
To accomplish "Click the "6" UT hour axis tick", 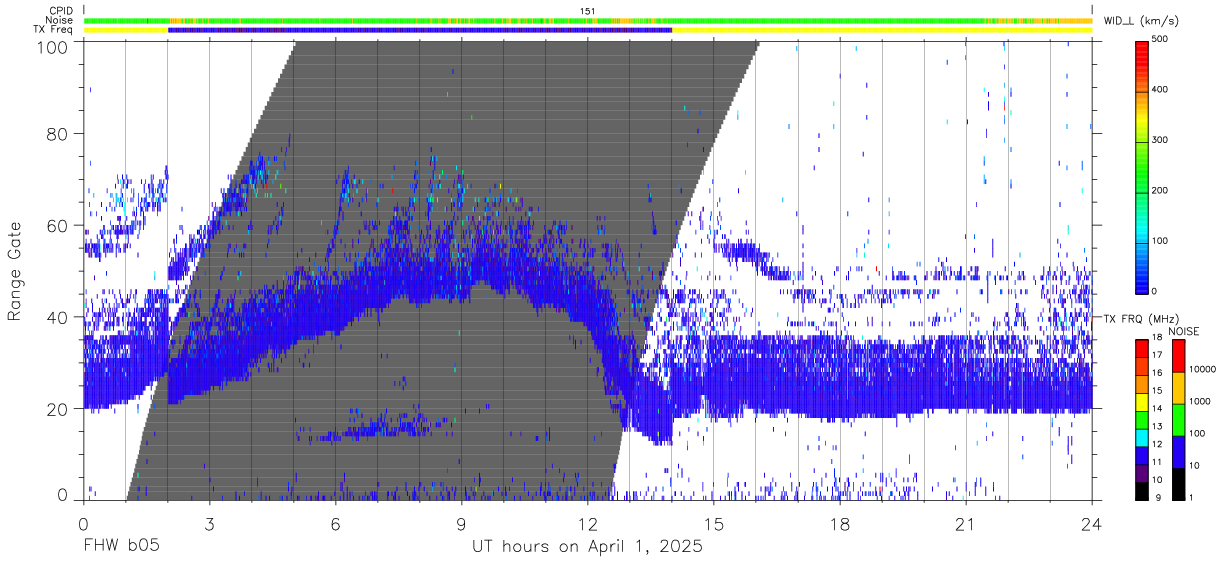I will tap(336, 524).
